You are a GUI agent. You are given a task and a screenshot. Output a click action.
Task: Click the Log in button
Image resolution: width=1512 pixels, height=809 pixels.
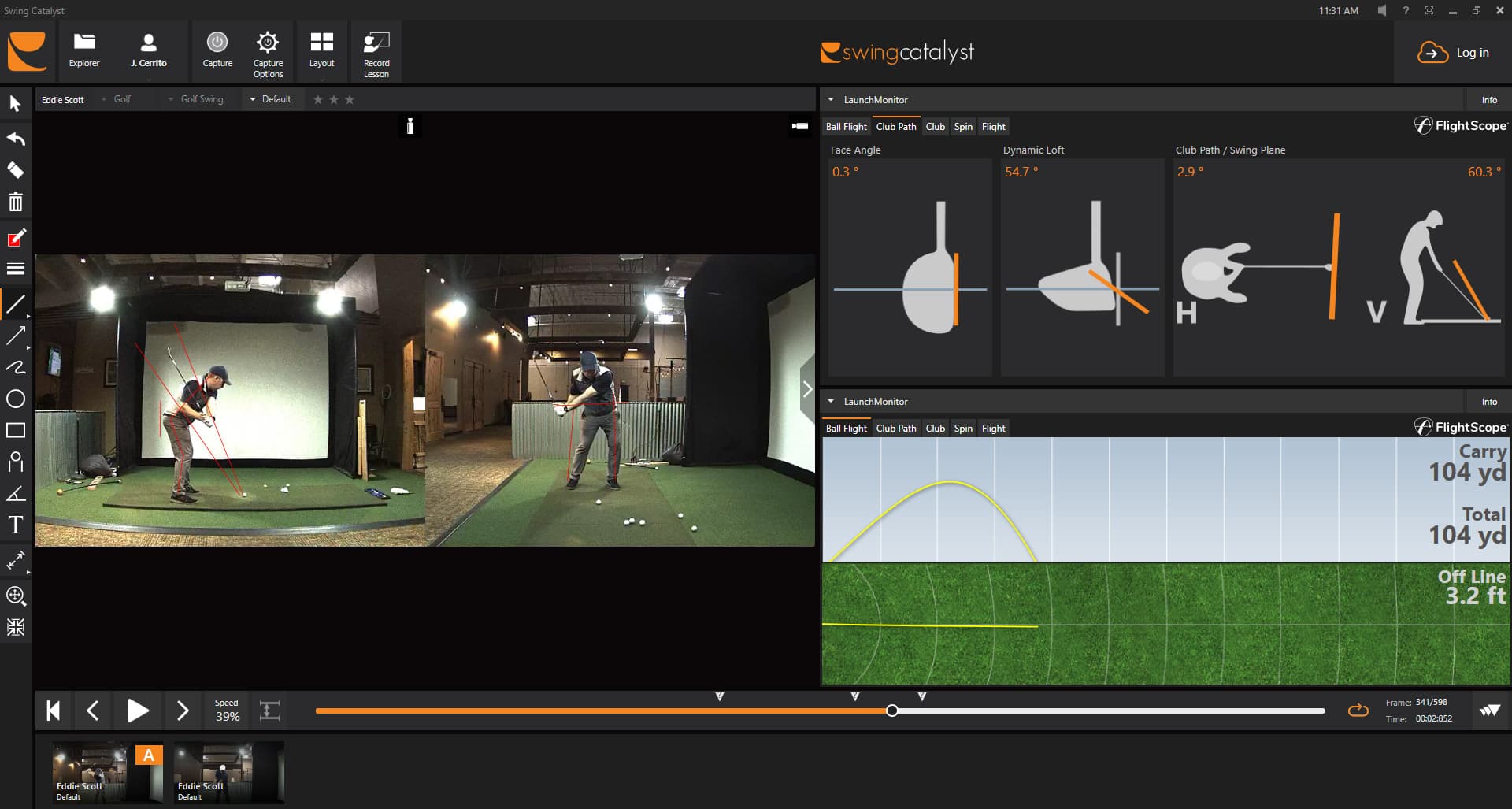click(x=1455, y=53)
